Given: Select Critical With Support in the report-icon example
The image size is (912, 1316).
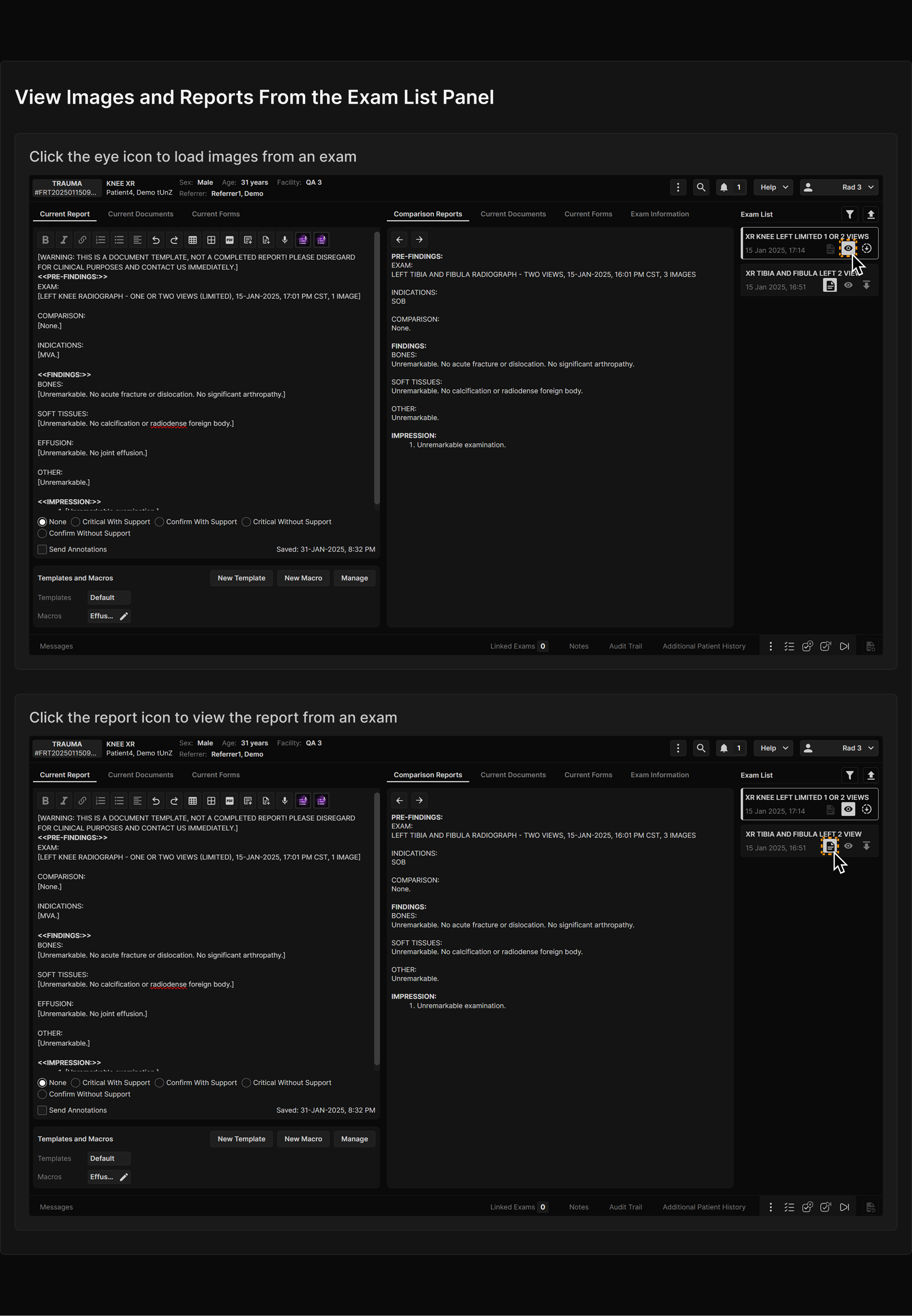Looking at the screenshot, I should coord(75,1083).
